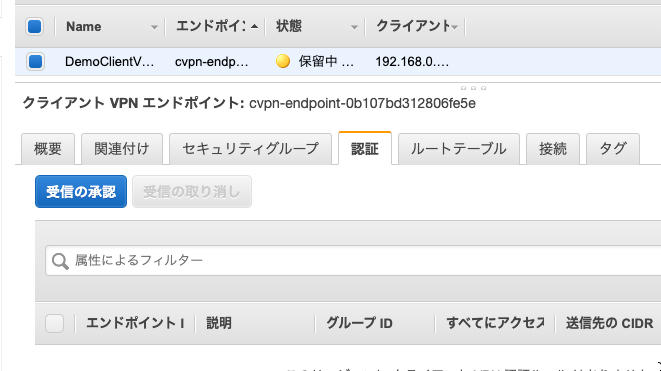
Task: Switch to the ルートテーブル tab
Action: [459, 149]
